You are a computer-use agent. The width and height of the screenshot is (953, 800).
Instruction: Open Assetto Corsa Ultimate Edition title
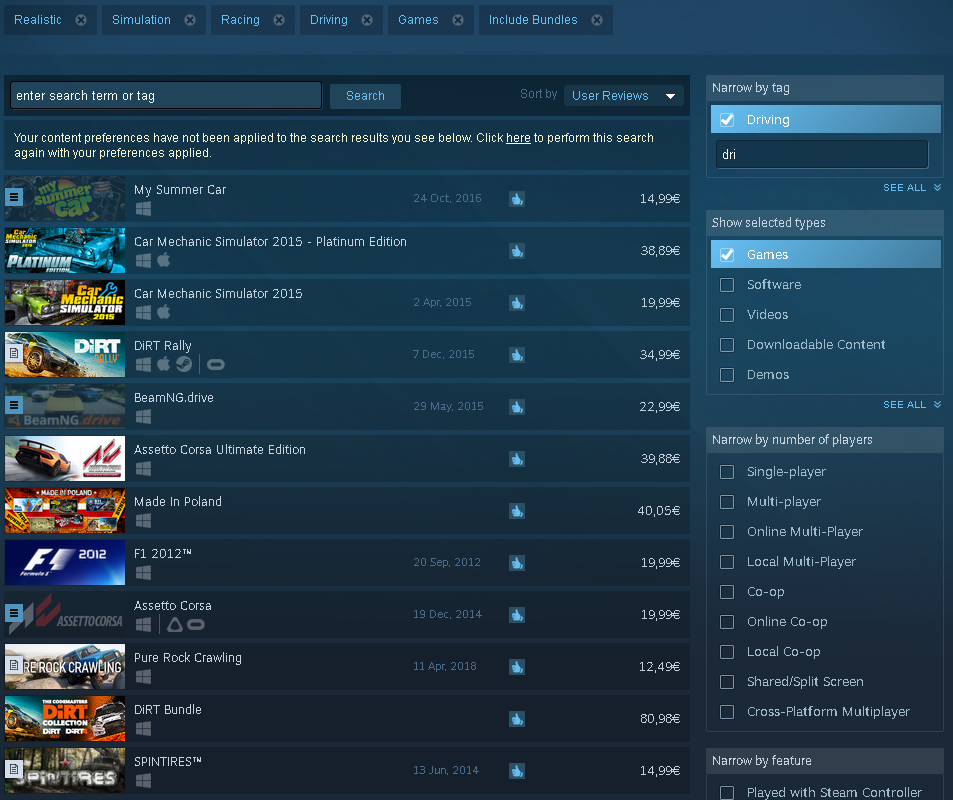219,450
